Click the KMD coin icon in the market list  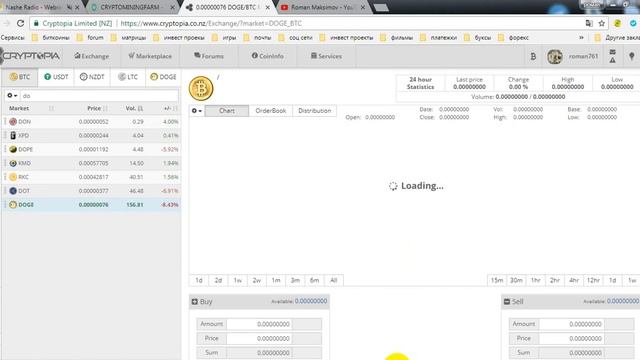[x=13, y=163]
